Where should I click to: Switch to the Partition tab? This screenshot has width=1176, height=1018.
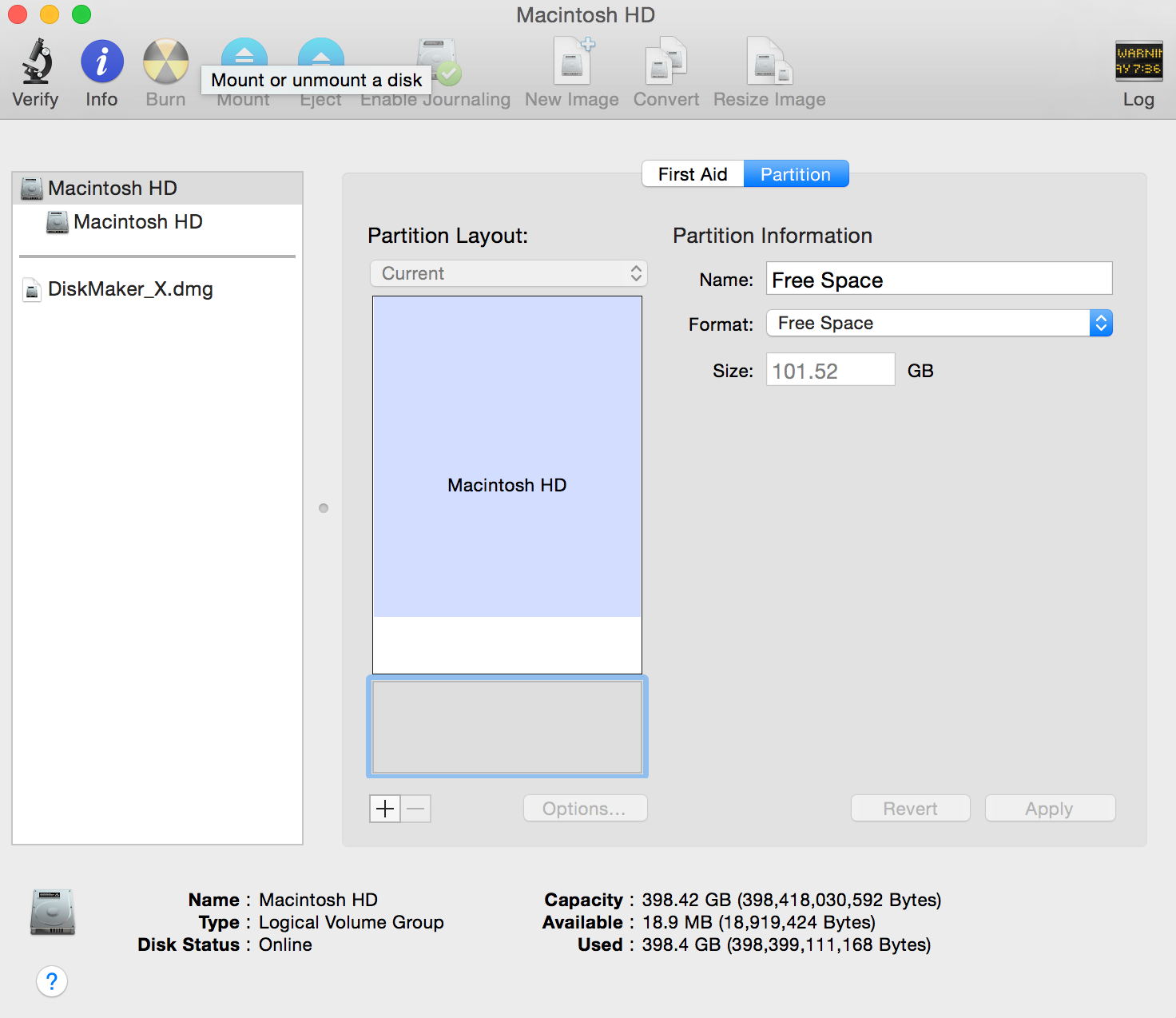point(796,174)
